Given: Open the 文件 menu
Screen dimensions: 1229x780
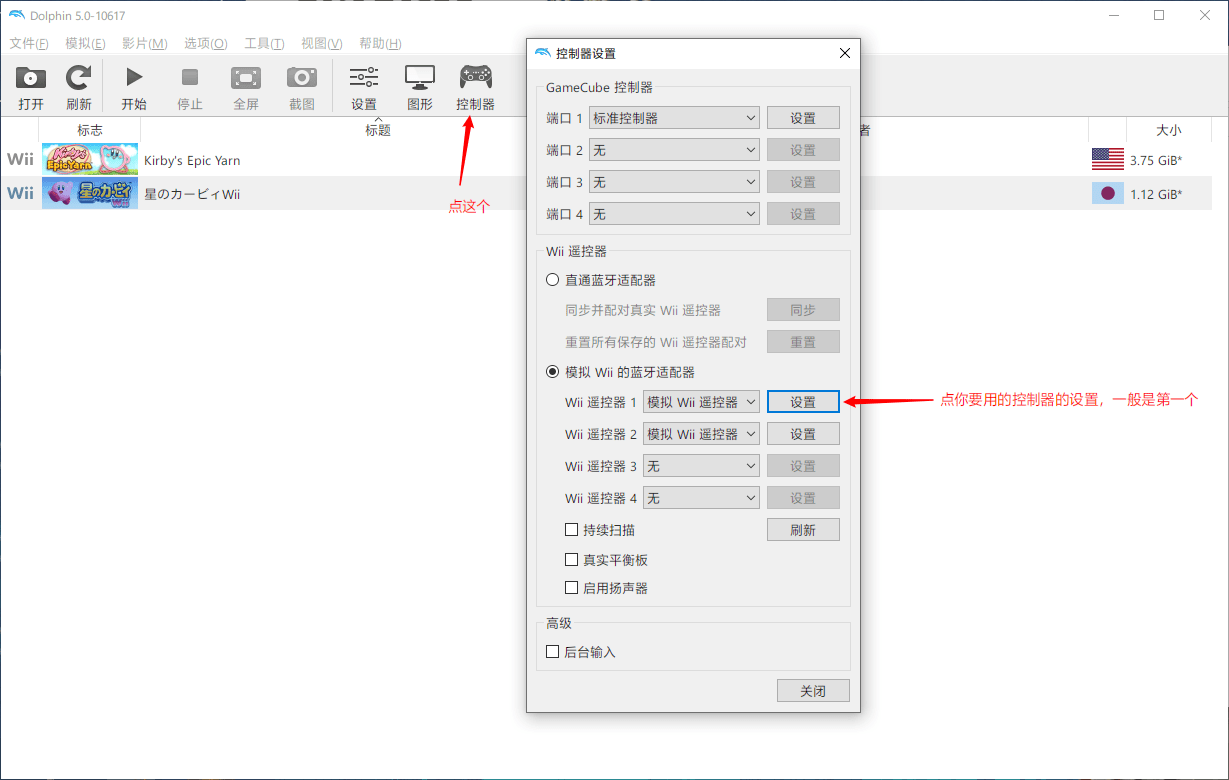Looking at the screenshot, I should click(x=29, y=44).
